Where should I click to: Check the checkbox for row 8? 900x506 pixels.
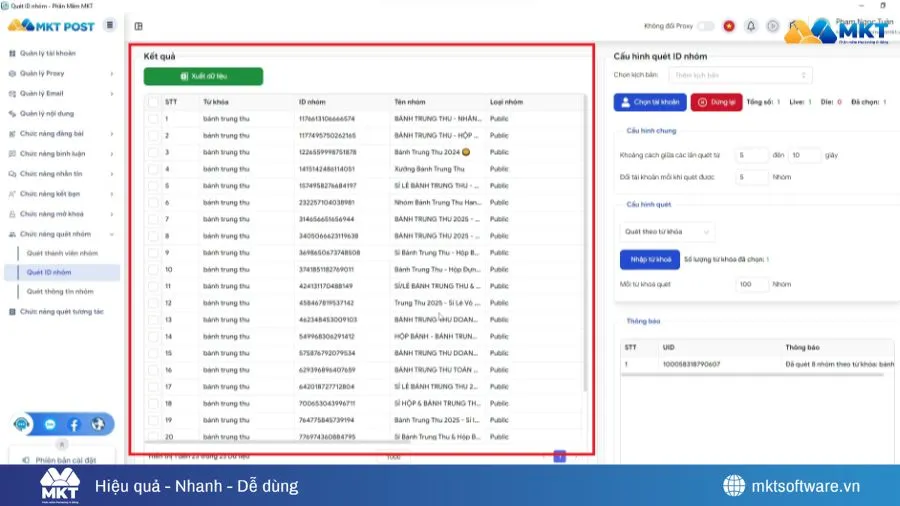coord(153,236)
